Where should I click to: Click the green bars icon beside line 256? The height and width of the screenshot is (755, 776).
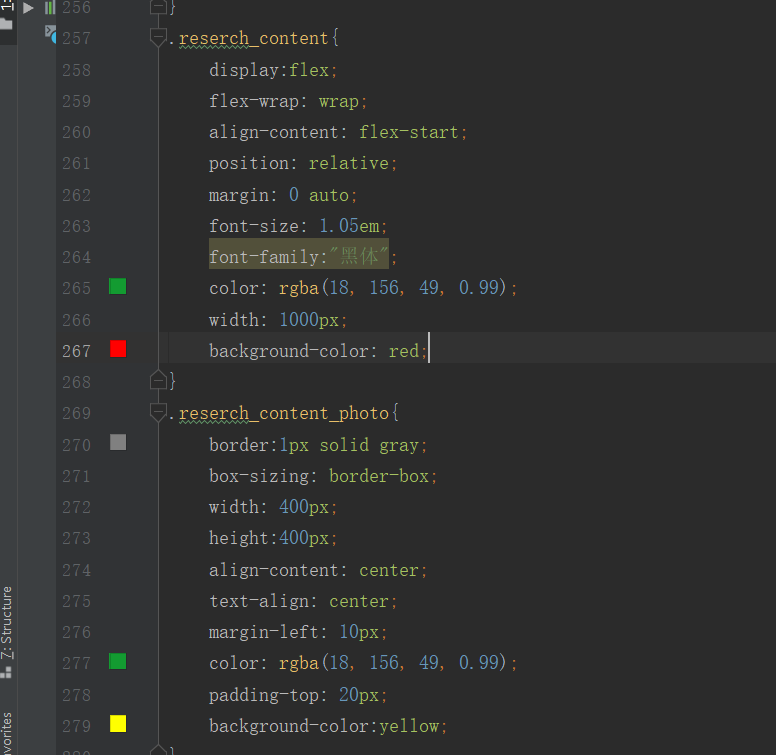click(x=49, y=8)
